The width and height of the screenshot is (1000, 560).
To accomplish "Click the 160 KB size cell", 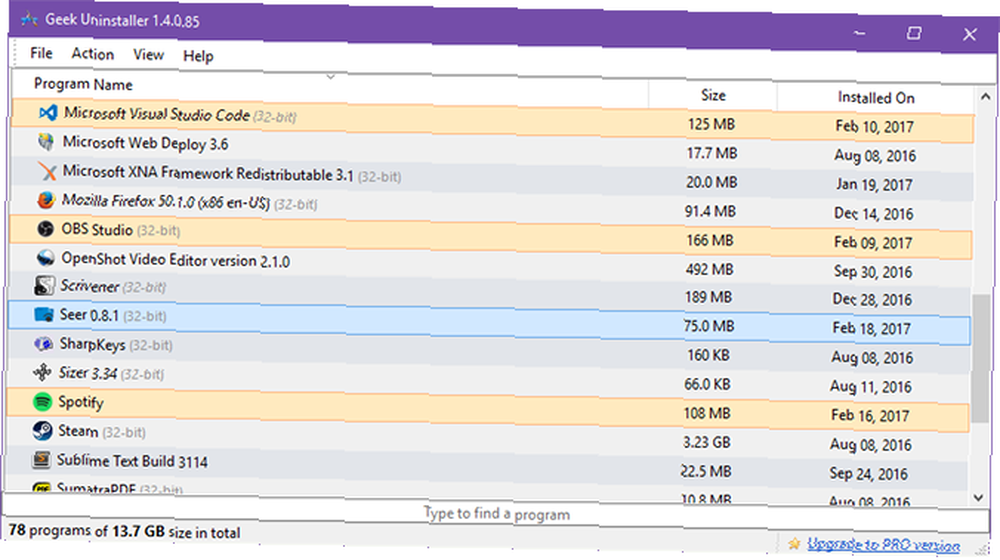I will point(708,355).
